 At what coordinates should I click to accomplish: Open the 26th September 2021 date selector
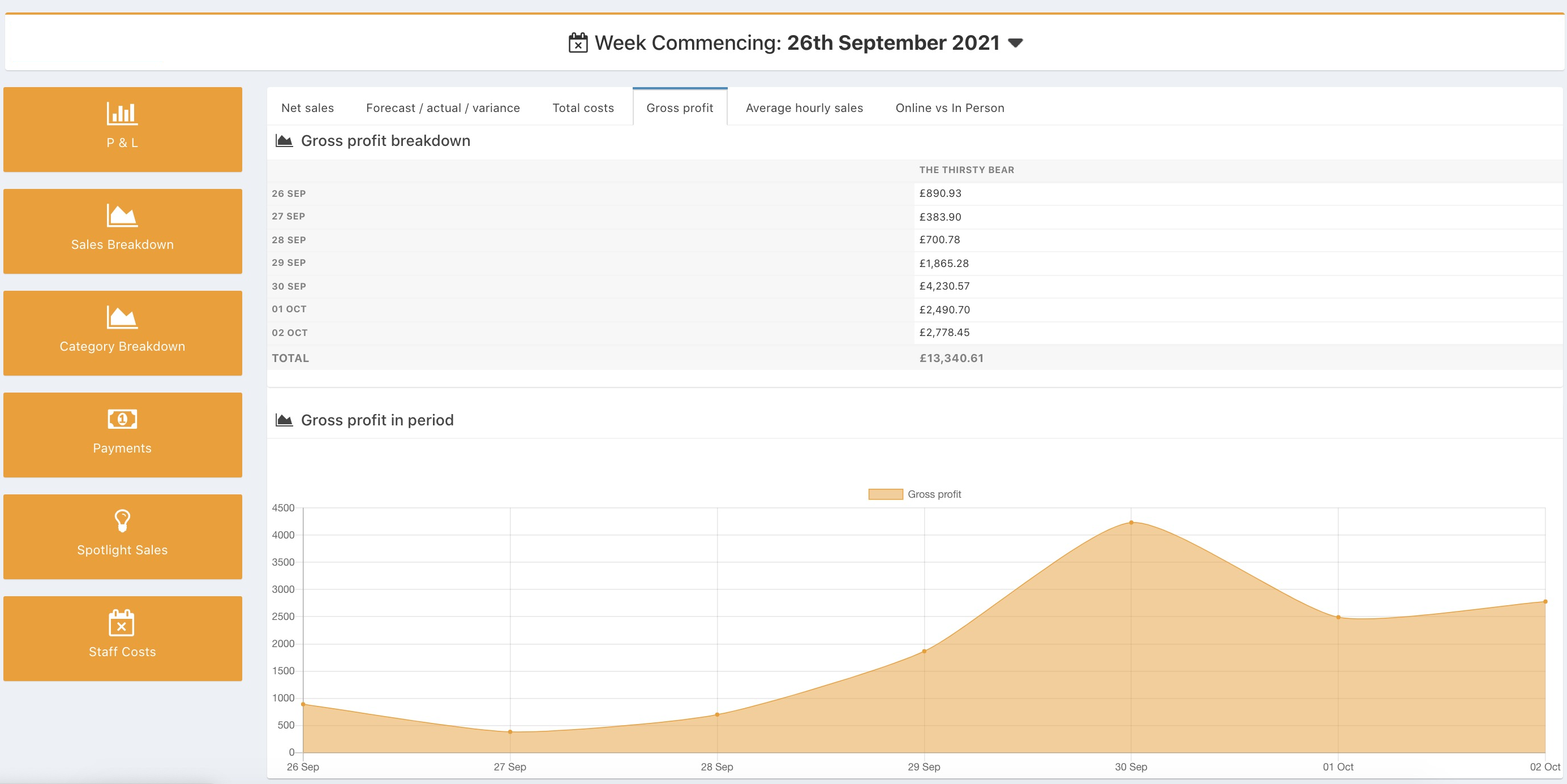click(893, 43)
